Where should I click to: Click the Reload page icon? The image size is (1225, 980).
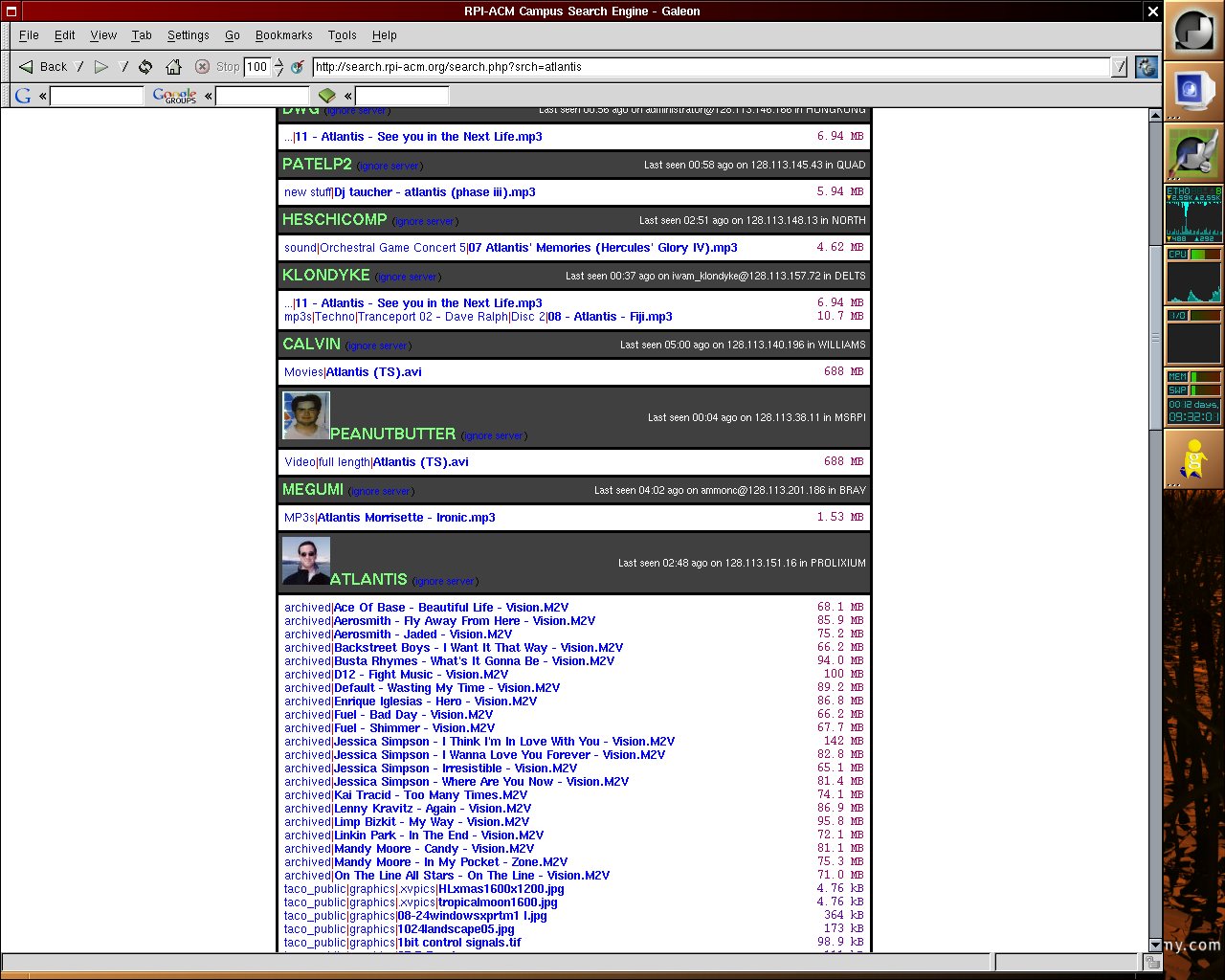145,67
